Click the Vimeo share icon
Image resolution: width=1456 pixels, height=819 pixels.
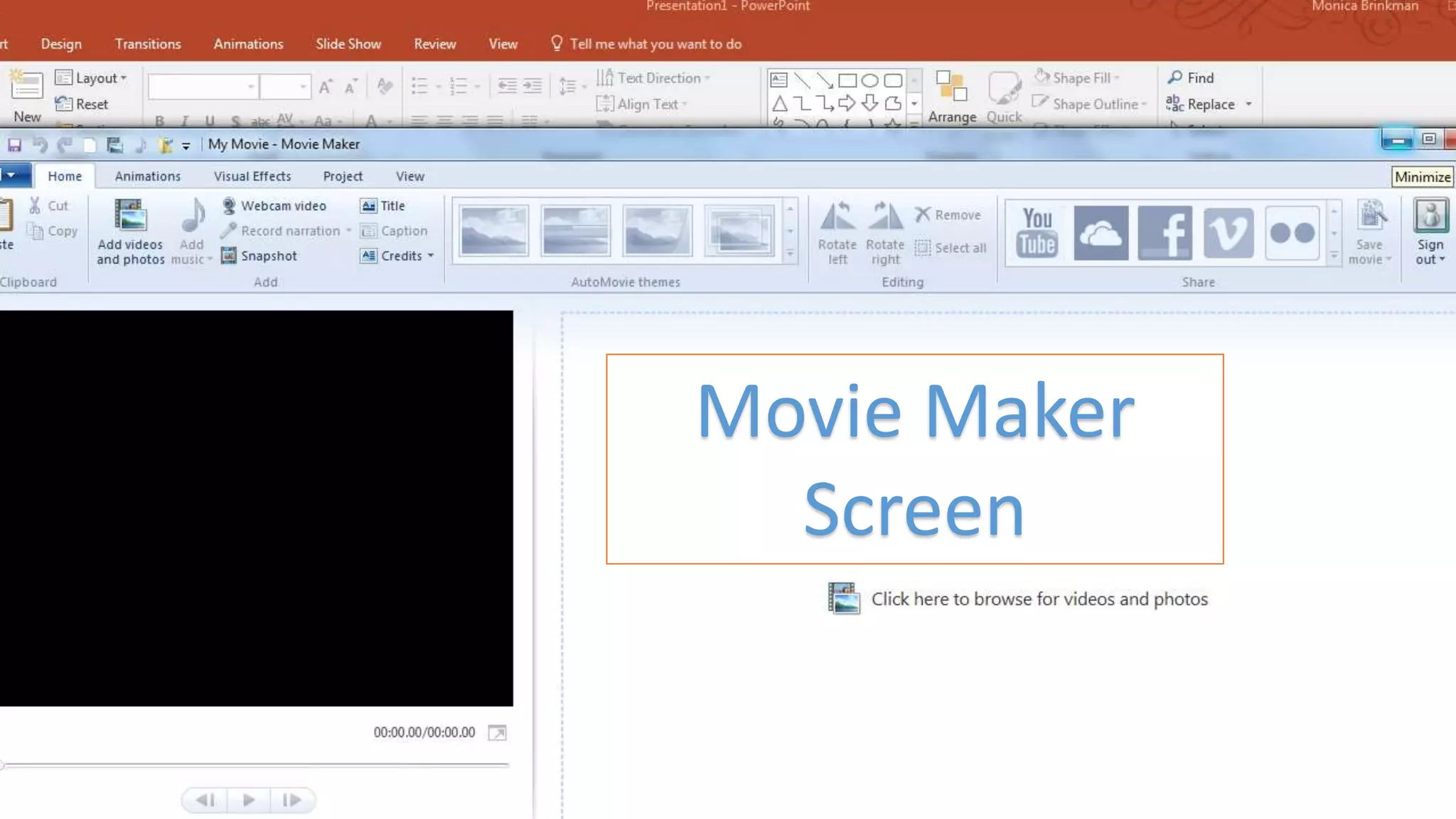point(1228,232)
